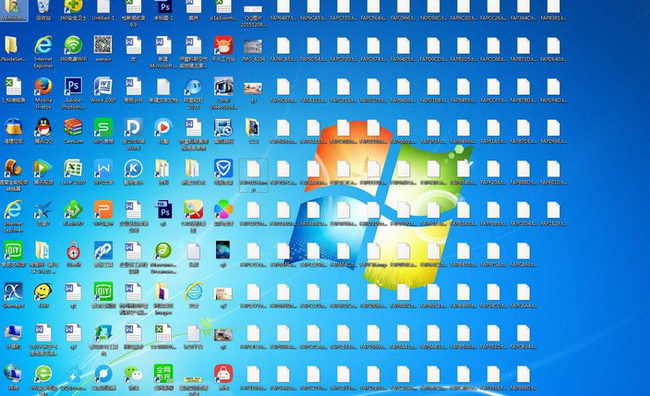Select the WeChat green chat bubbles icon

coord(133,374)
